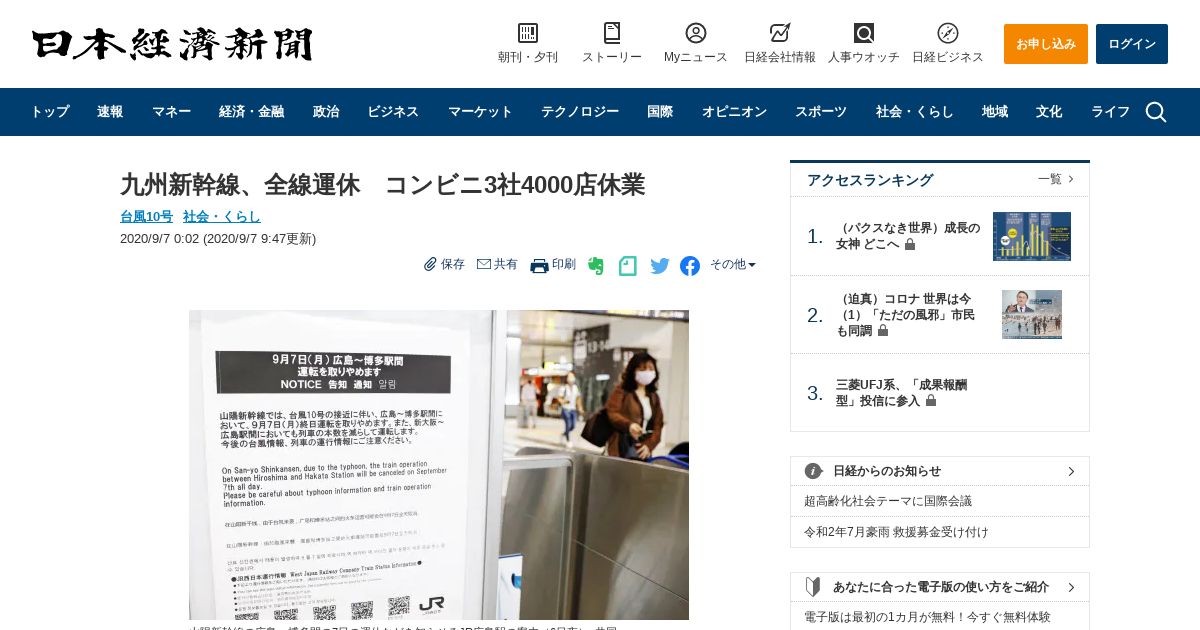
Task: Open the 朝刊・夕刊 newspaper icon
Action: [x=528, y=33]
